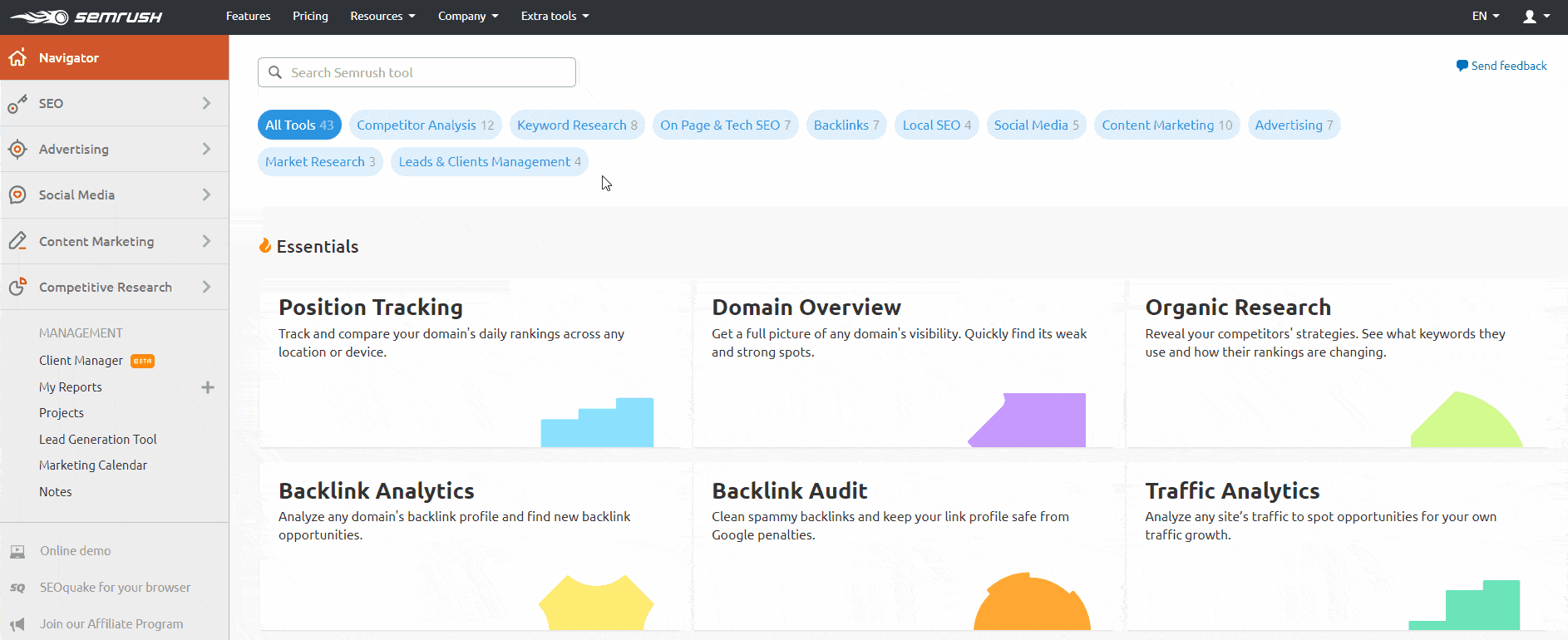
Task: Select the All Tools 43 filter
Action: [299, 125]
